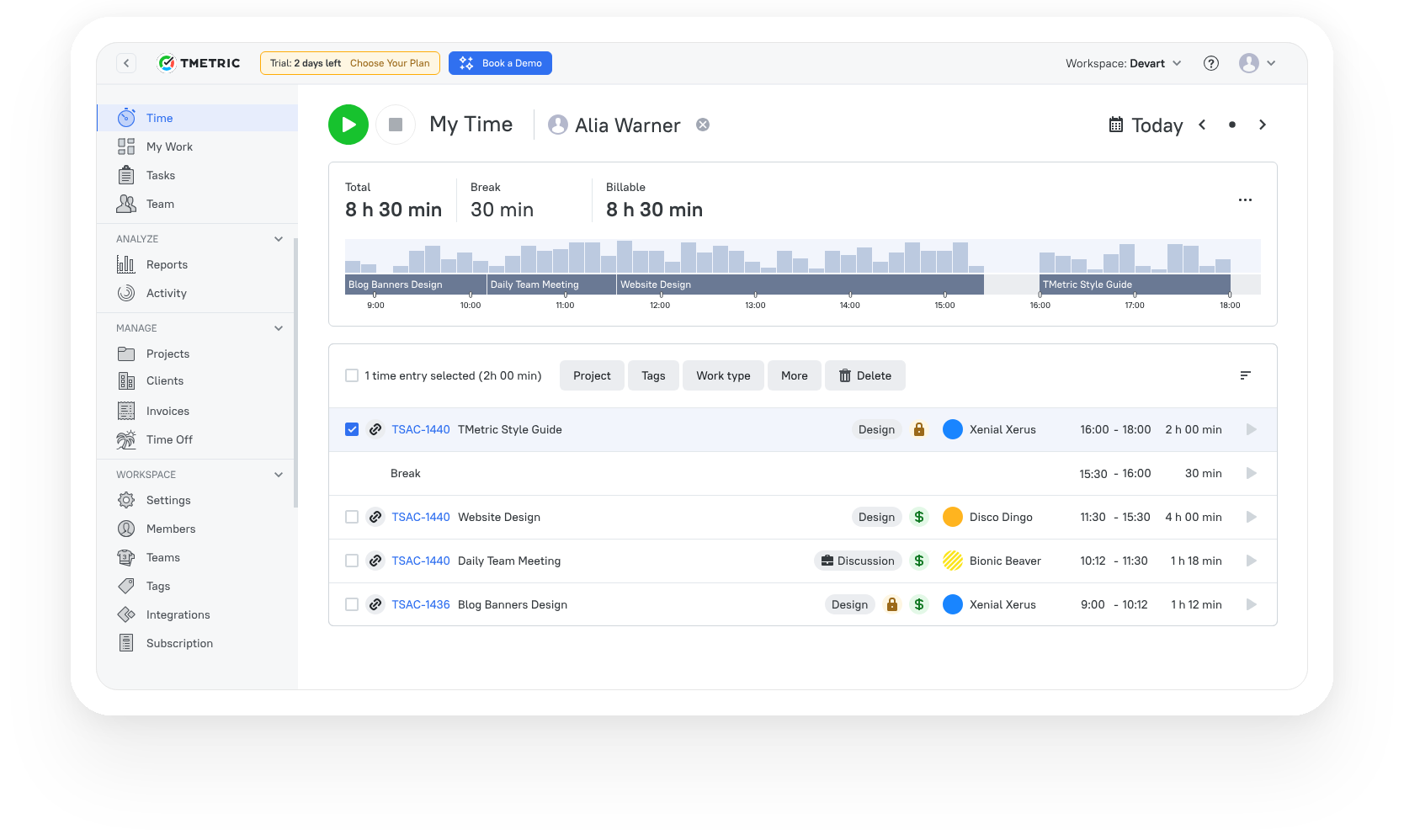This screenshot has width=1404, height=840.
Task: Open summary panel three-dots menu
Action: [x=1246, y=200]
